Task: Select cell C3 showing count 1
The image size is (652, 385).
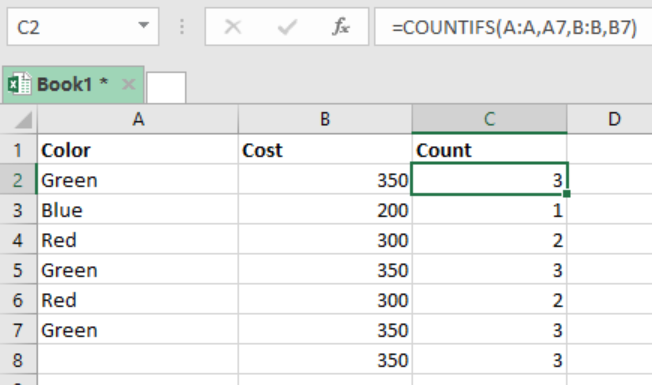Action: (x=489, y=209)
